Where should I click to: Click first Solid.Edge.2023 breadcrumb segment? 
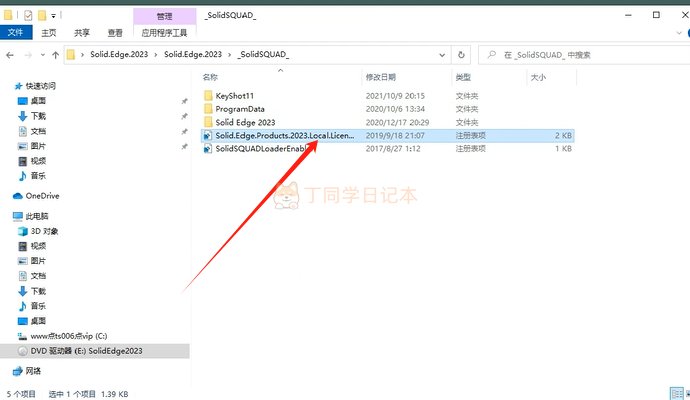pos(119,54)
